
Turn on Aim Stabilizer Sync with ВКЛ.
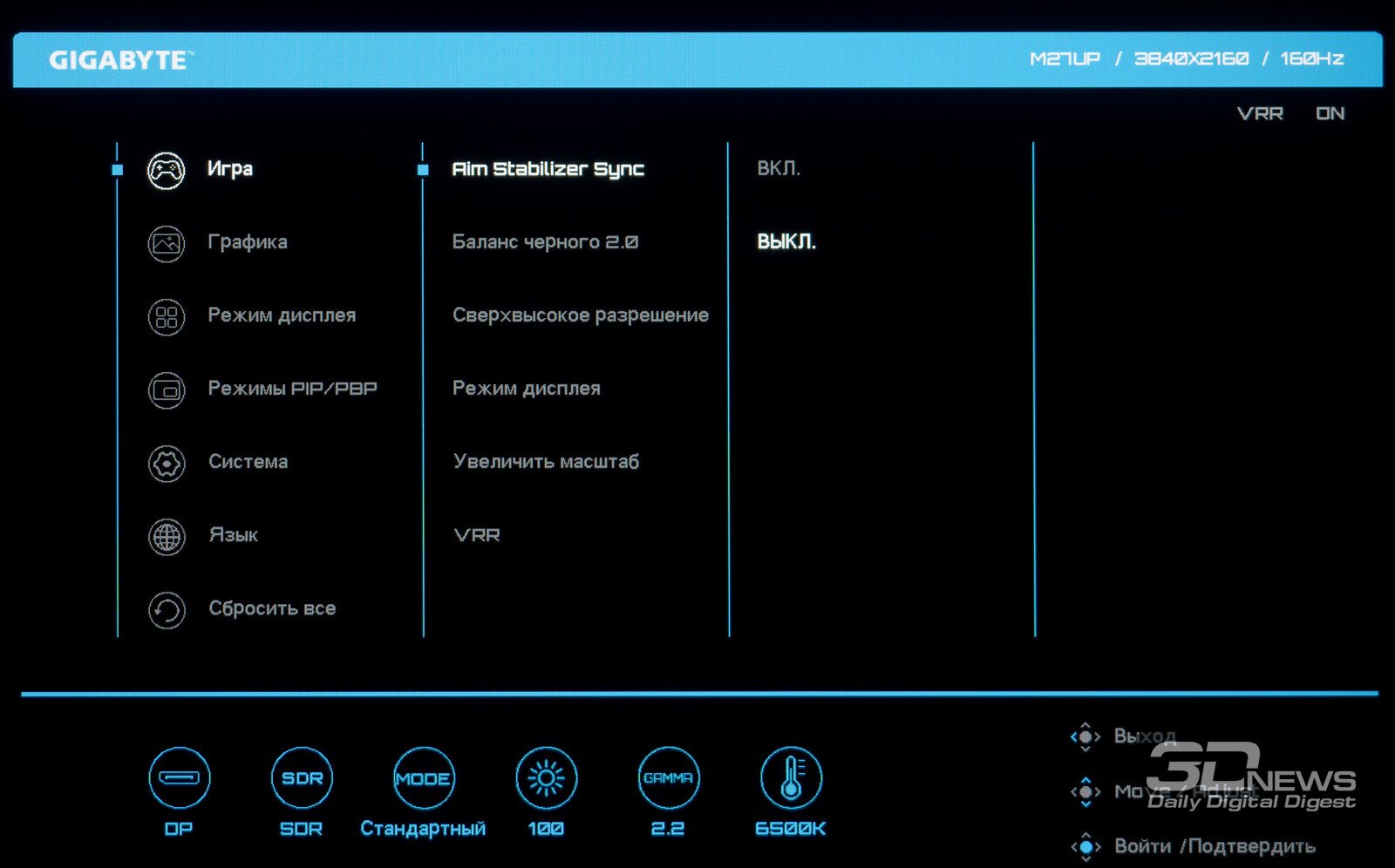click(778, 168)
